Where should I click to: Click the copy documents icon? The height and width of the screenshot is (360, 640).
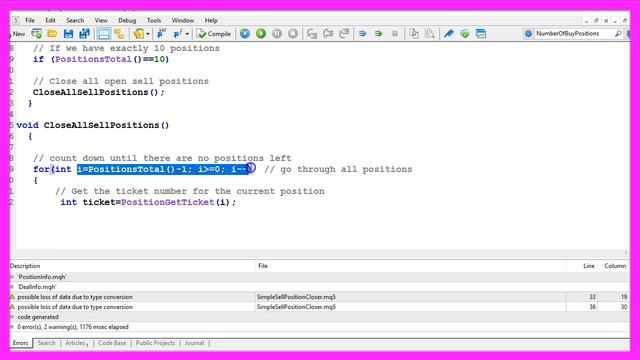pyautogui.click(x=413, y=34)
